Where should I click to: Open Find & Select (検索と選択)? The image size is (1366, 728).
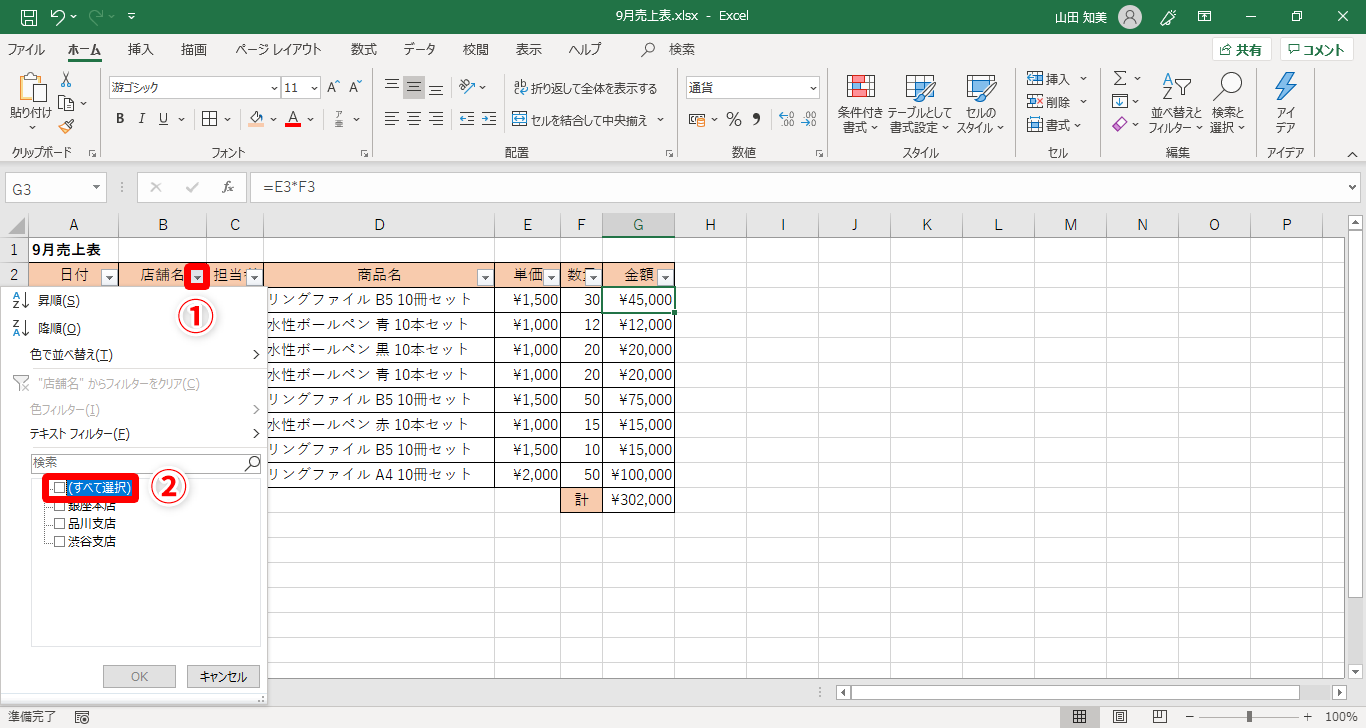coord(1227,104)
